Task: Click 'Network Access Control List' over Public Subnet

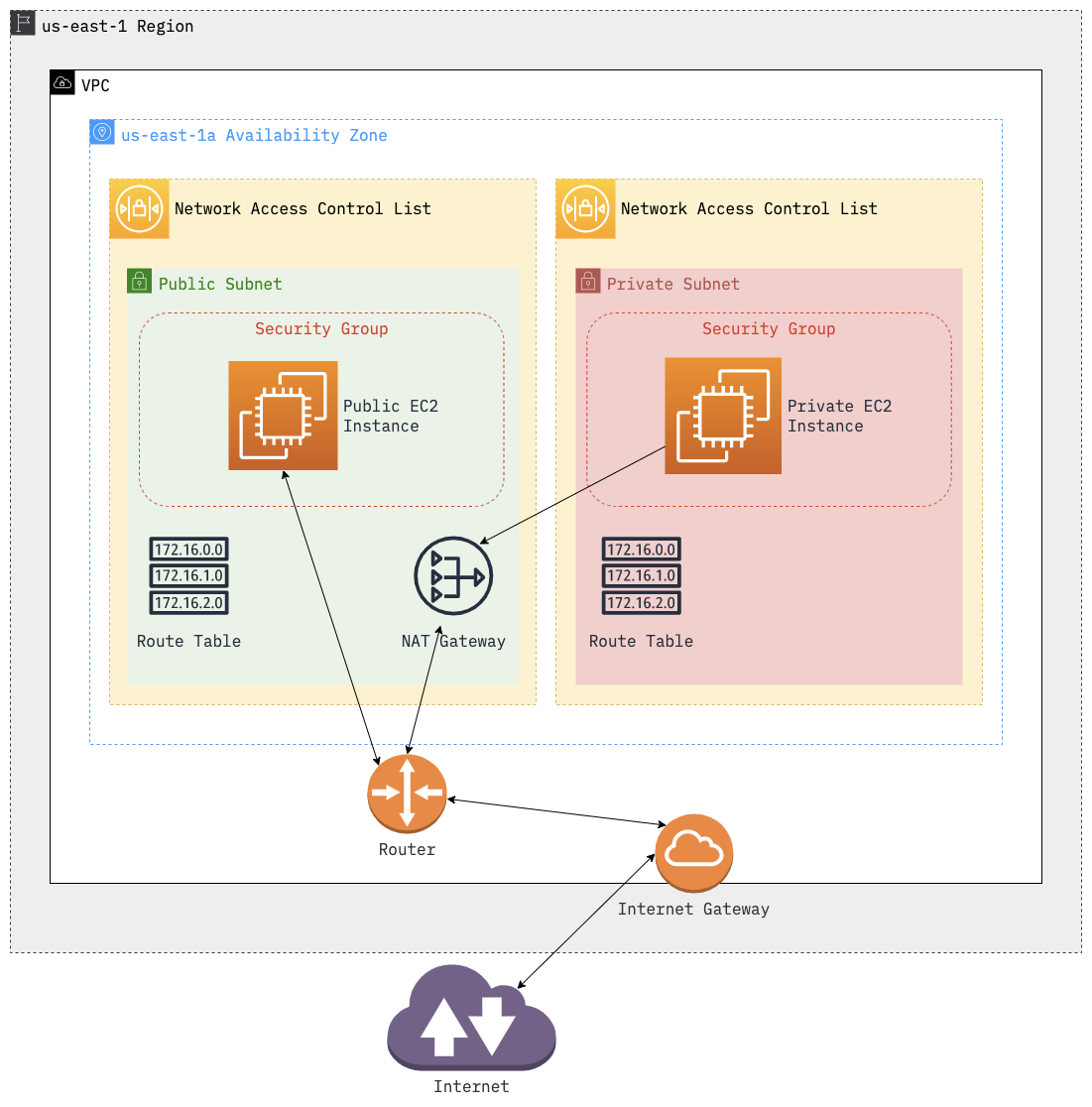Action: (x=303, y=208)
